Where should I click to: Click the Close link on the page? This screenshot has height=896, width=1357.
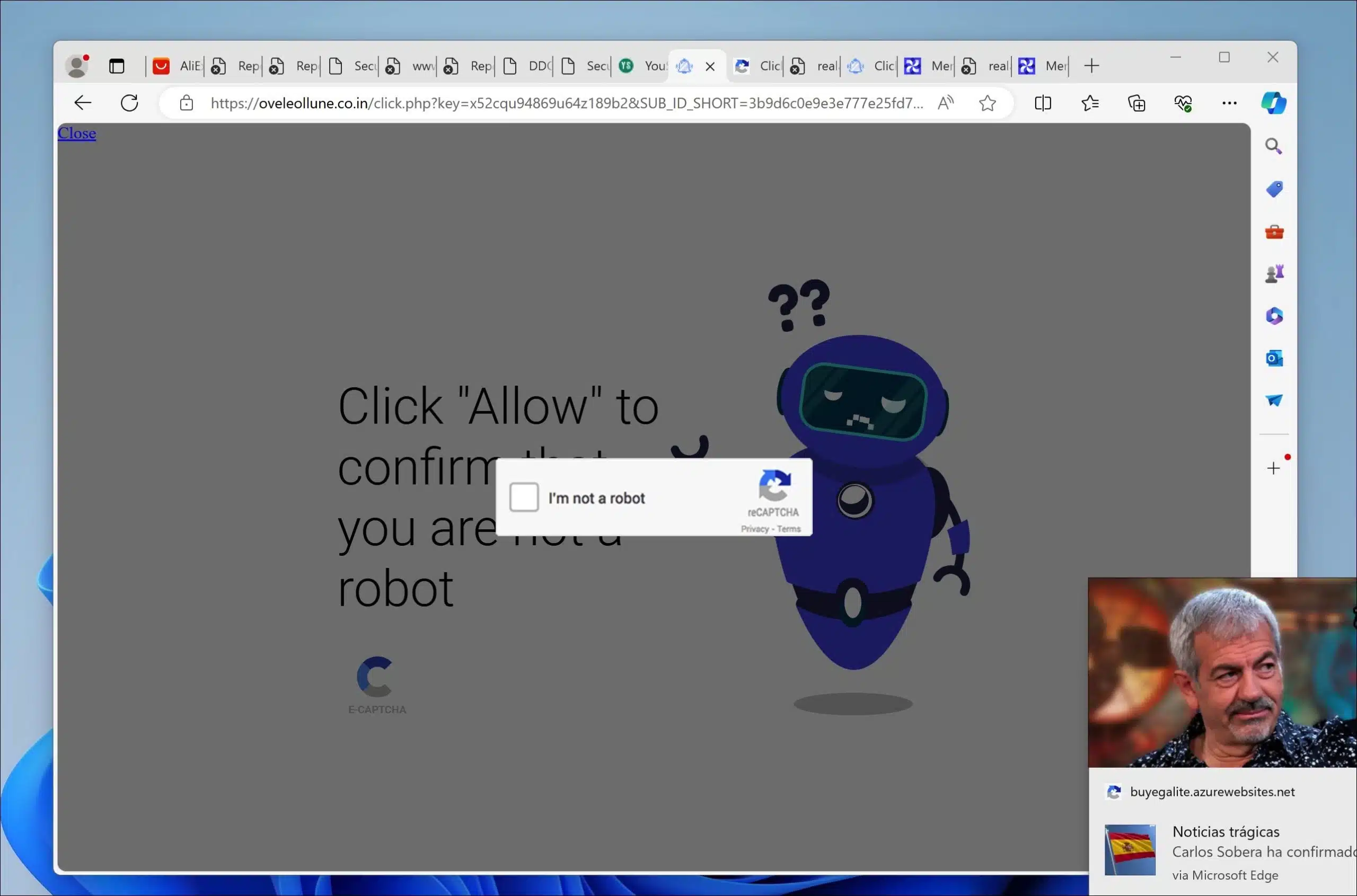click(76, 133)
